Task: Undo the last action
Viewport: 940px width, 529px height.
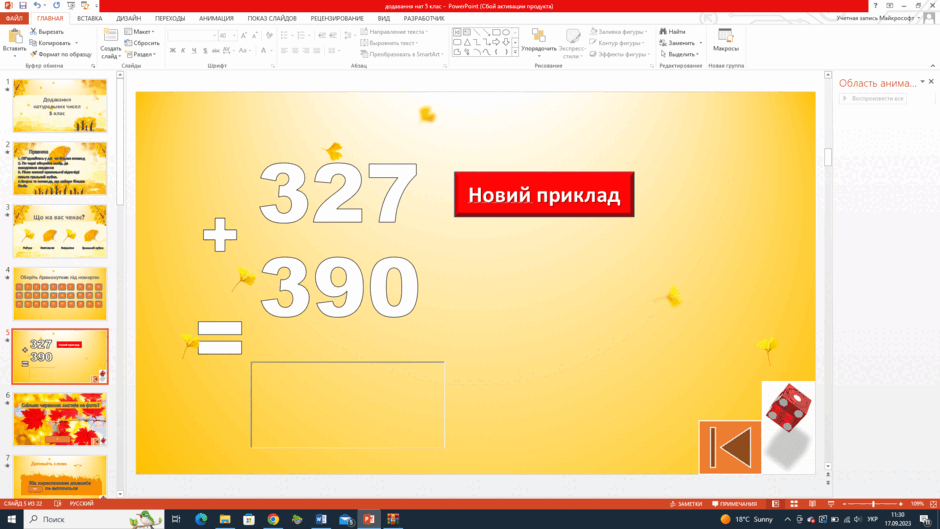Action: 37,5
